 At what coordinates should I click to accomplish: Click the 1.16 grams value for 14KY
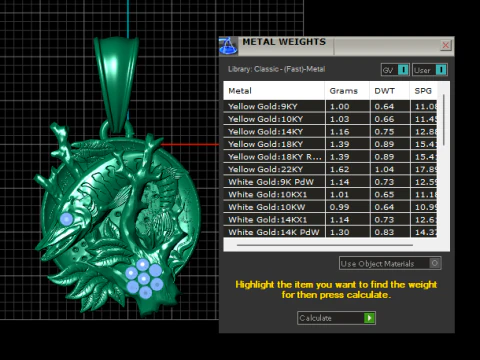tap(339, 132)
